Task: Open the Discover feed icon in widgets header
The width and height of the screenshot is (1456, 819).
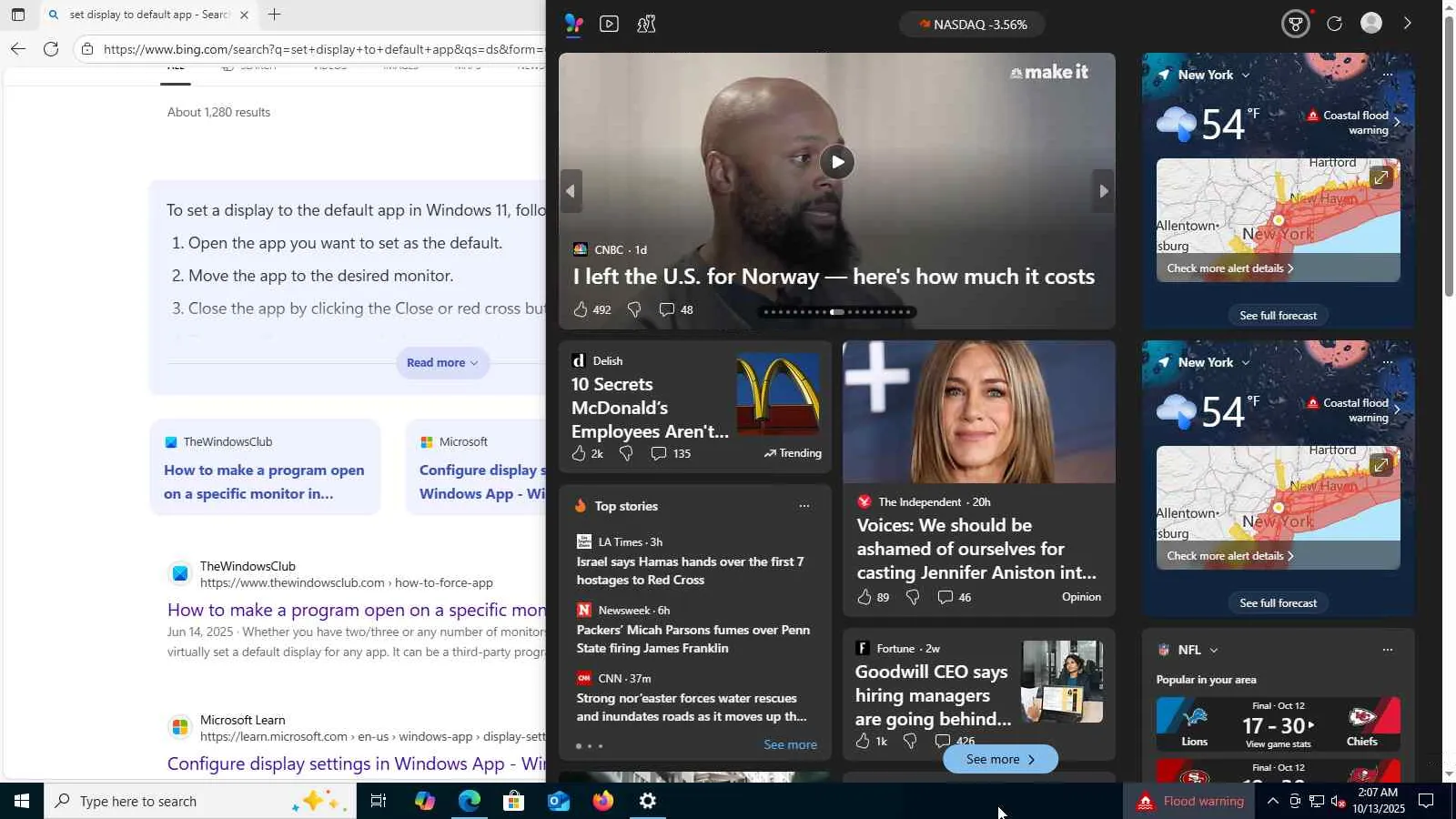Action: click(573, 24)
